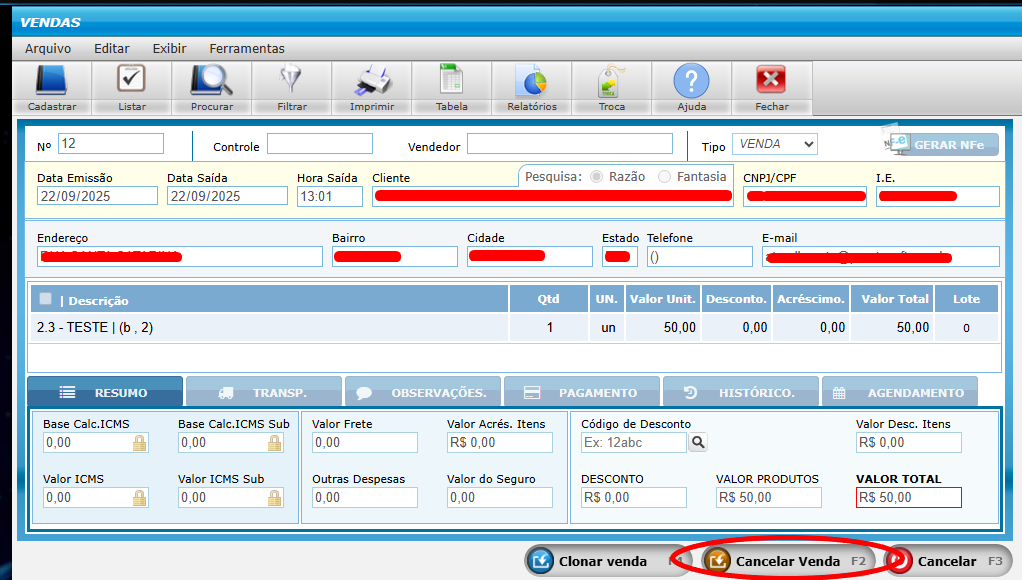
Task: Check the Descrição header checkbox
Action: tap(45, 299)
